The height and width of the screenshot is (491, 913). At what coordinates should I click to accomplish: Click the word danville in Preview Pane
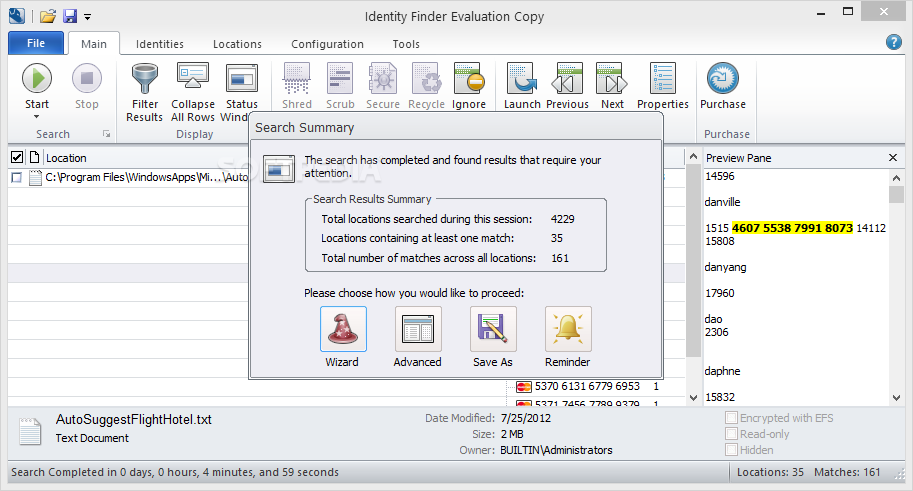(x=722, y=202)
